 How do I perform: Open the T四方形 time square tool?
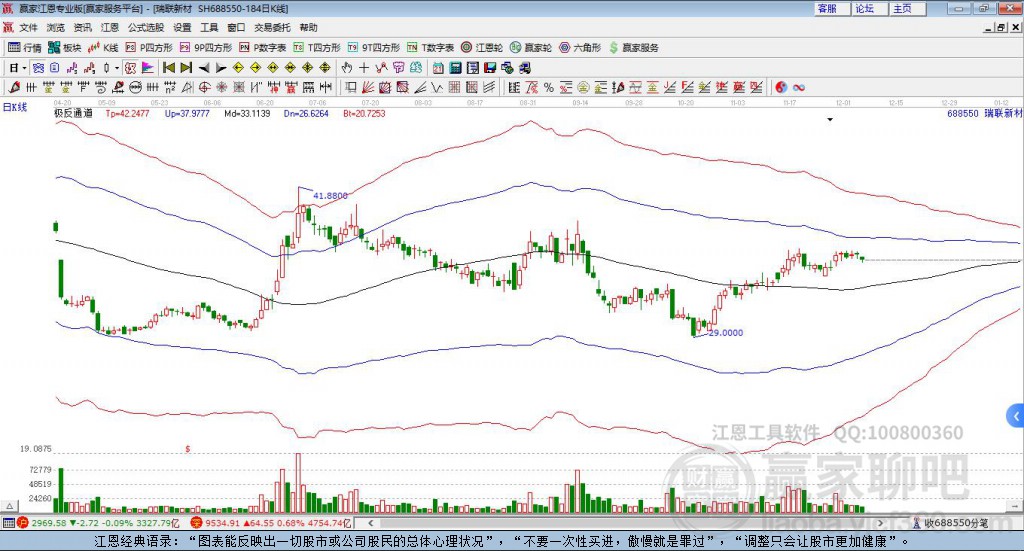pyautogui.click(x=317, y=48)
